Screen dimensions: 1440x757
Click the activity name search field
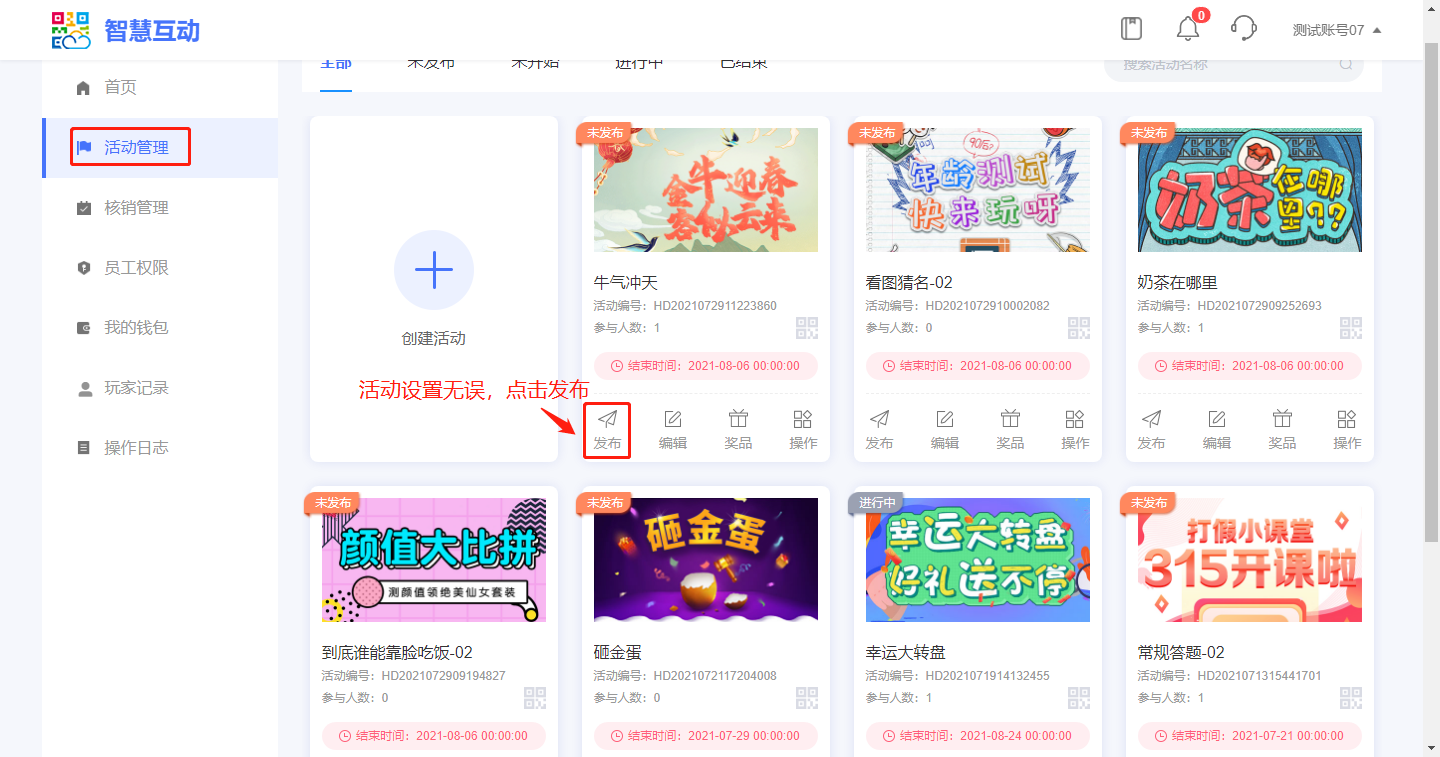click(x=1225, y=65)
